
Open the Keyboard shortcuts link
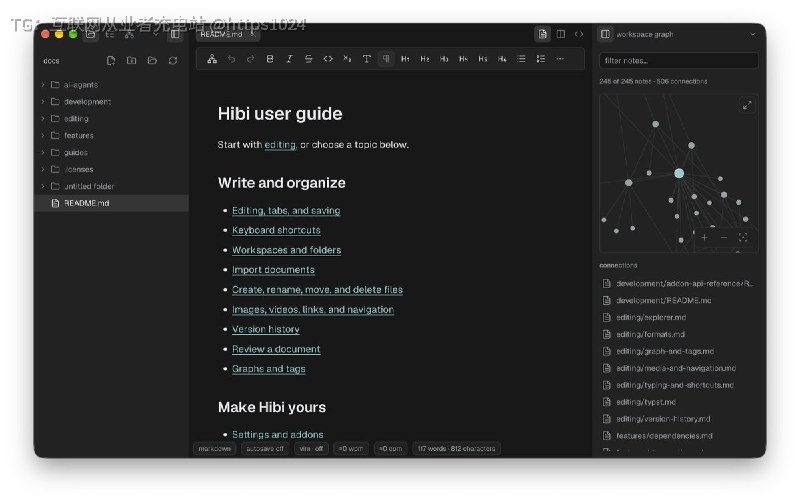276,230
